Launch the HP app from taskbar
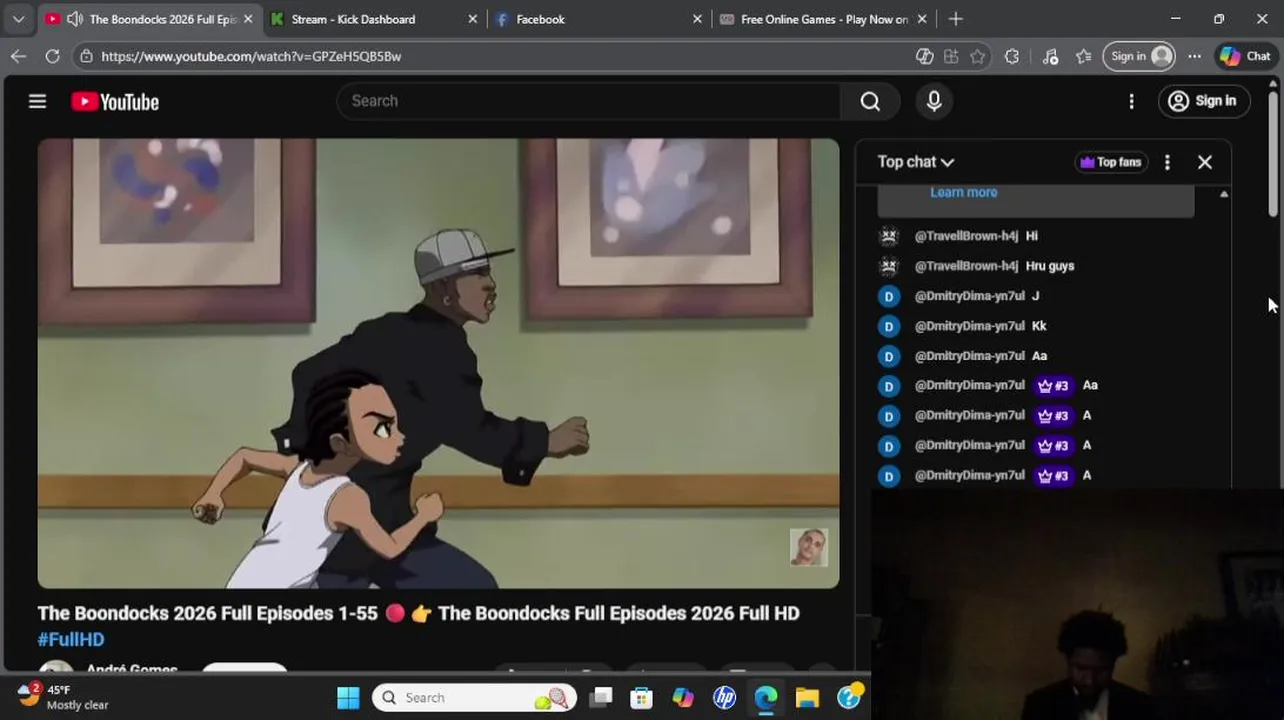Viewport: 1284px width, 720px height. [x=724, y=697]
